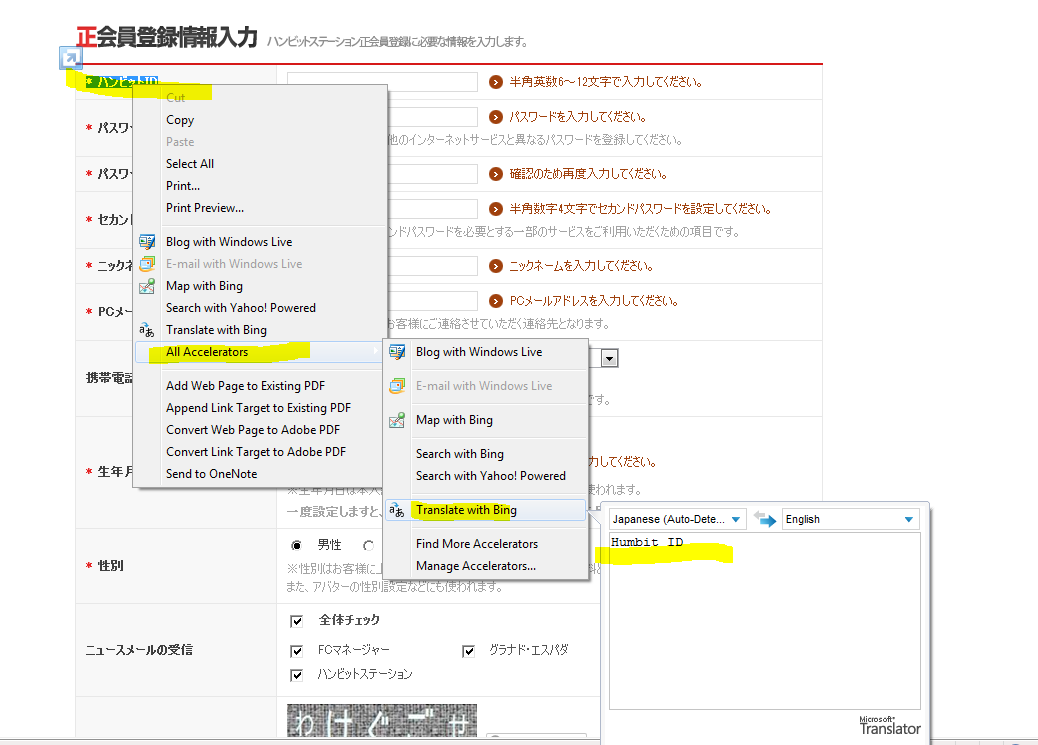Click Translate with Bing icon in main menu
This screenshot has height=745, width=1038.
click(x=147, y=330)
